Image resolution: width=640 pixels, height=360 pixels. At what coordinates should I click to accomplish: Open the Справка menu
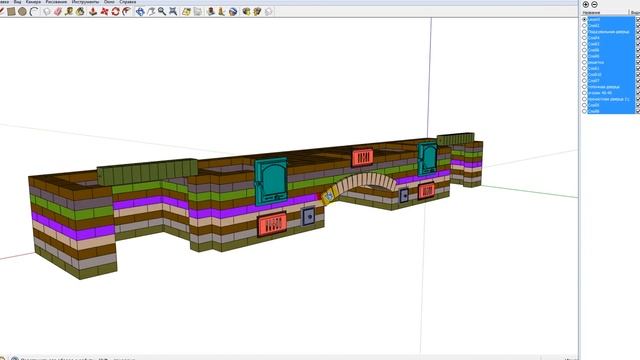pos(127,2)
